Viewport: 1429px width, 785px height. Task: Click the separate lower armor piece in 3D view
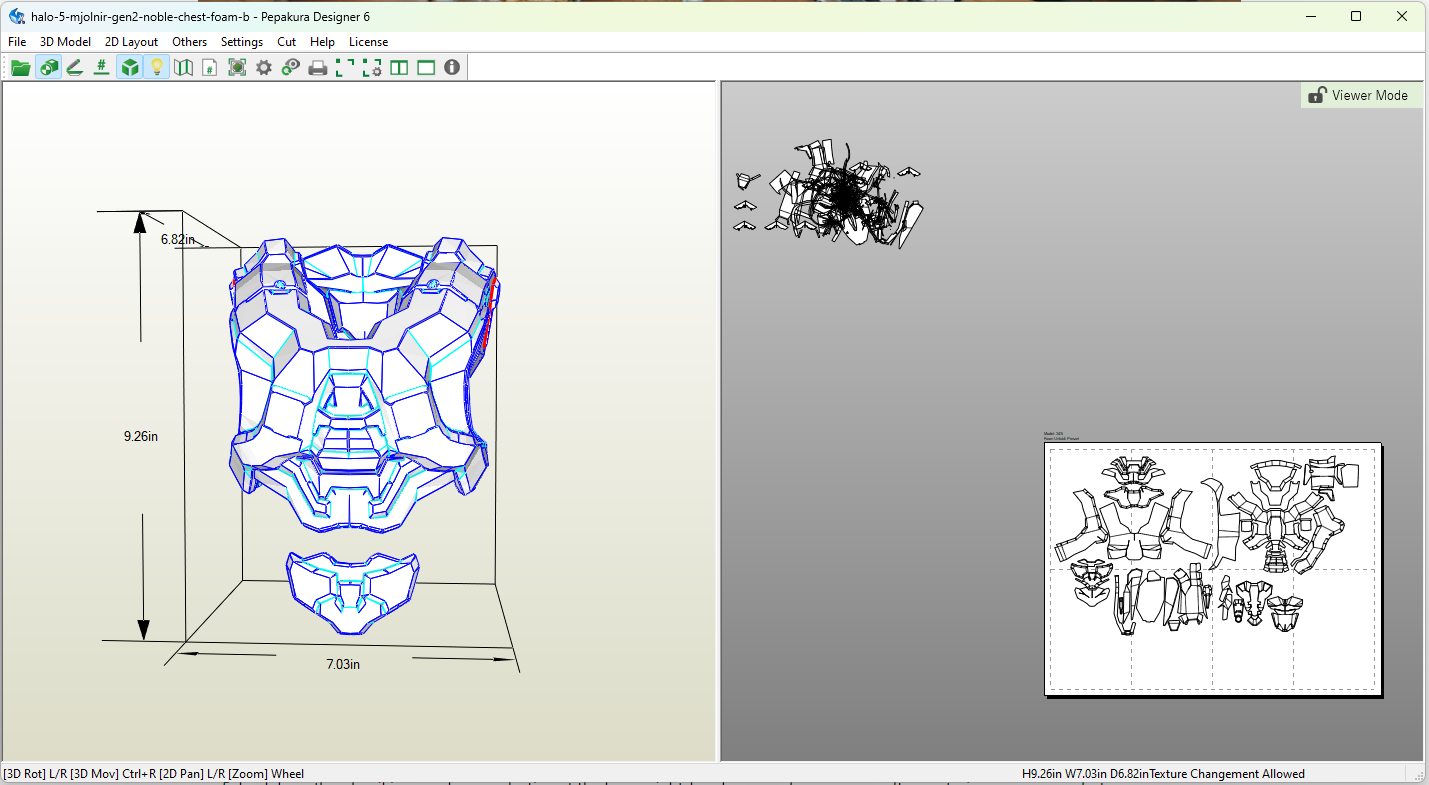coord(352,592)
